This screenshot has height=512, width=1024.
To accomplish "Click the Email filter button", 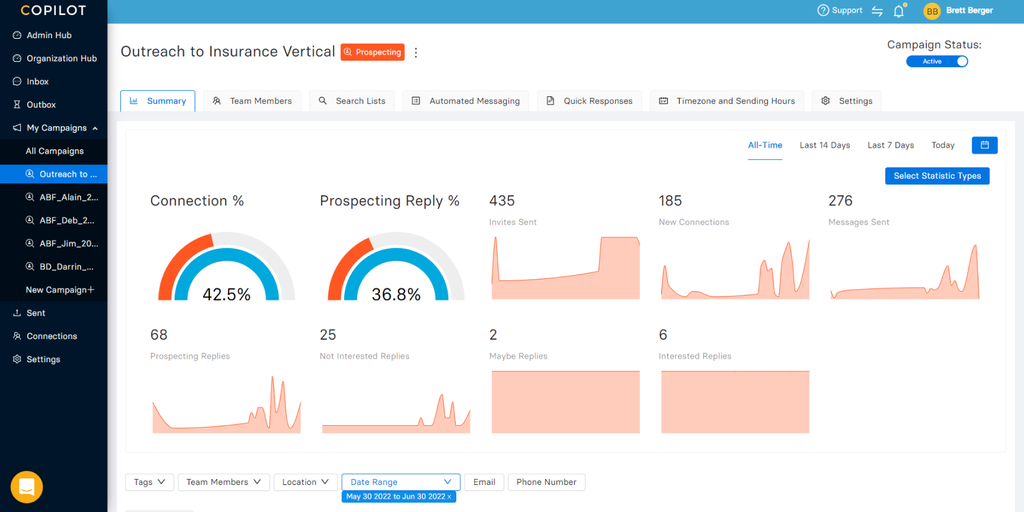I will (x=484, y=482).
